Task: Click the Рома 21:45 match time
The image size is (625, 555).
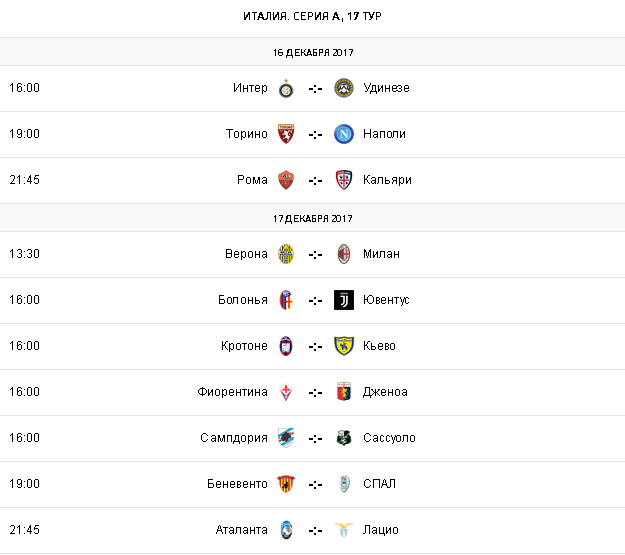Action: point(24,180)
